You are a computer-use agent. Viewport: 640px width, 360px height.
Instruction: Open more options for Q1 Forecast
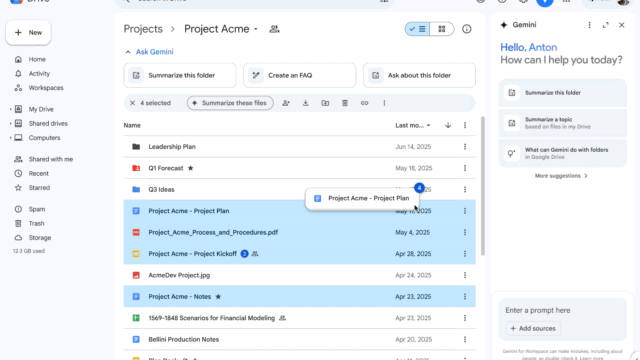[x=465, y=168]
